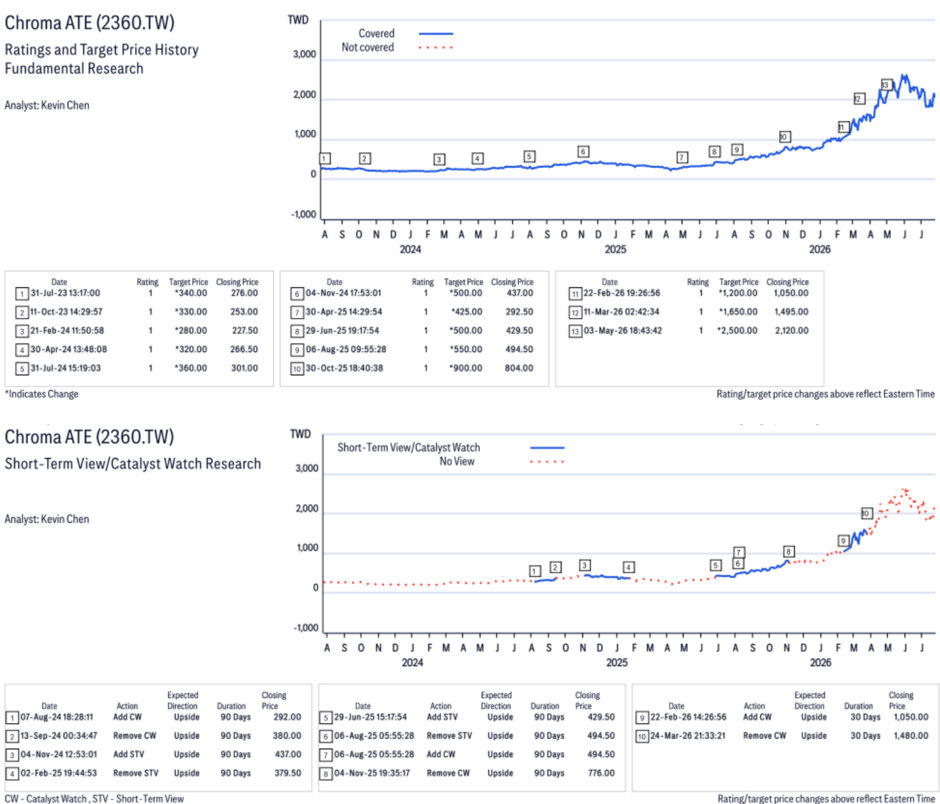Click the date 31-Jul-23 13:17:00
This screenshot has height=804, width=940.
pos(65,293)
